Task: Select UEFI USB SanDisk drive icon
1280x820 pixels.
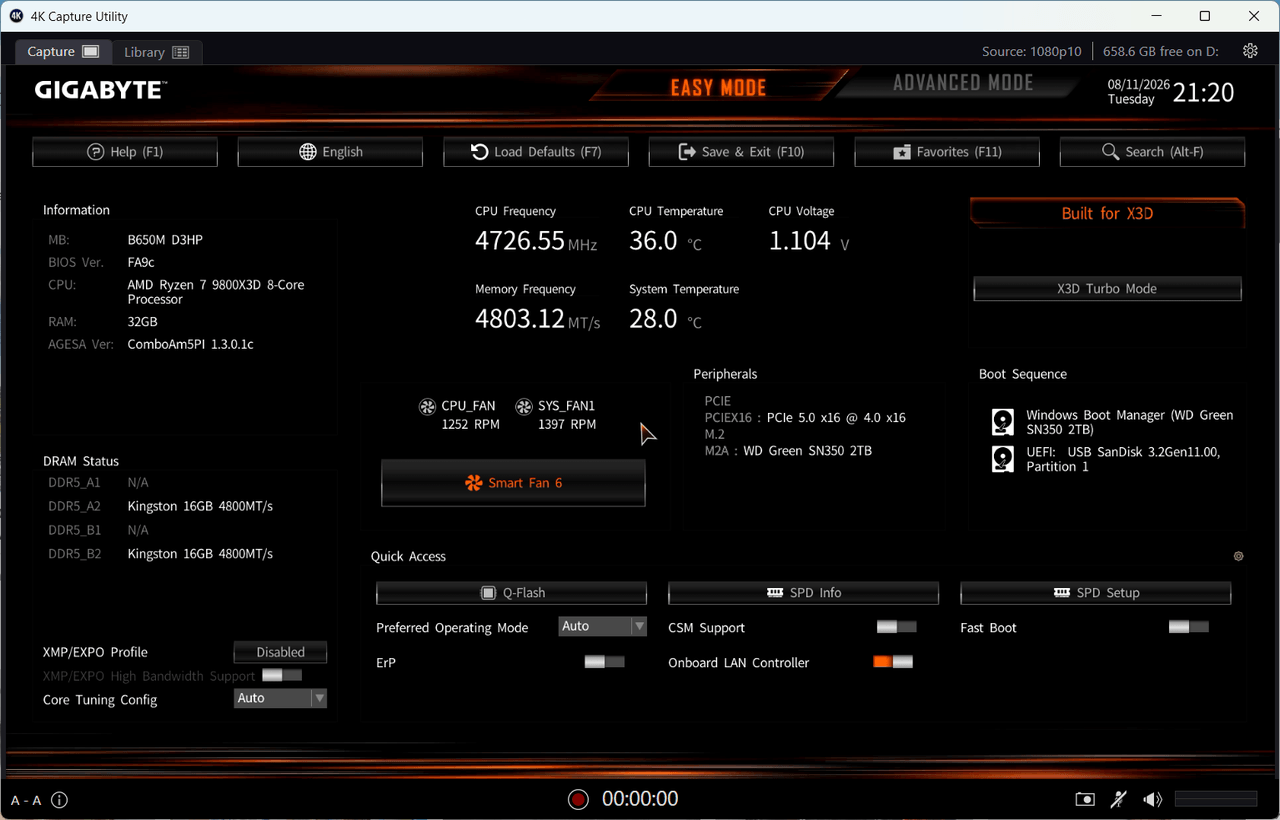Action: point(1002,459)
